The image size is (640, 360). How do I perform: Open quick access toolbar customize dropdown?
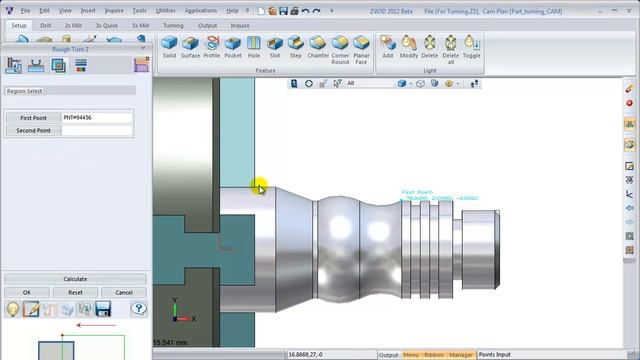click(x=331, y=11)
